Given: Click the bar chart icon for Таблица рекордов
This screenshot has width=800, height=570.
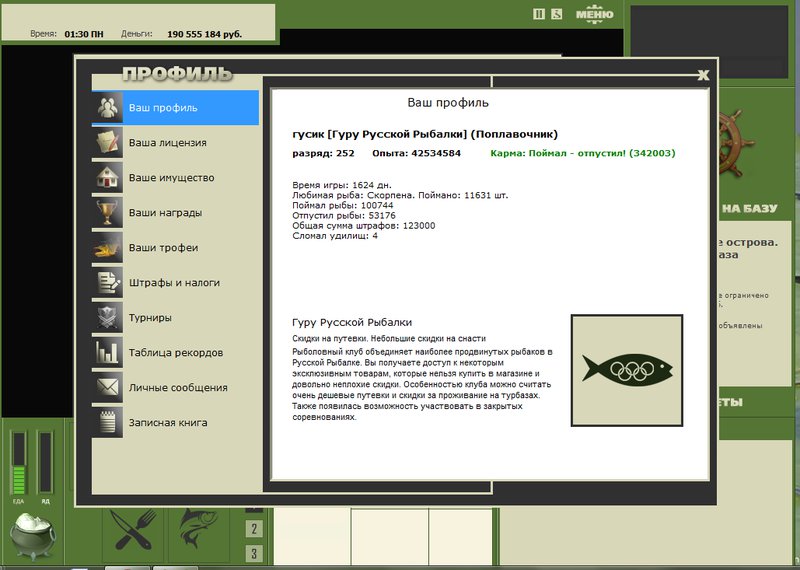Looking at the screenshot, I should [x=108, y=353].
